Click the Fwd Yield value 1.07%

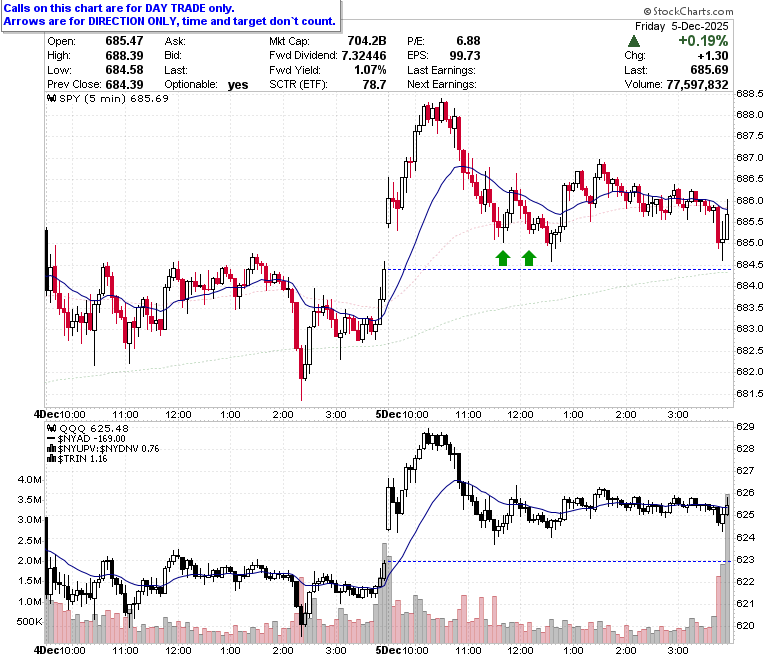[370, 70]
